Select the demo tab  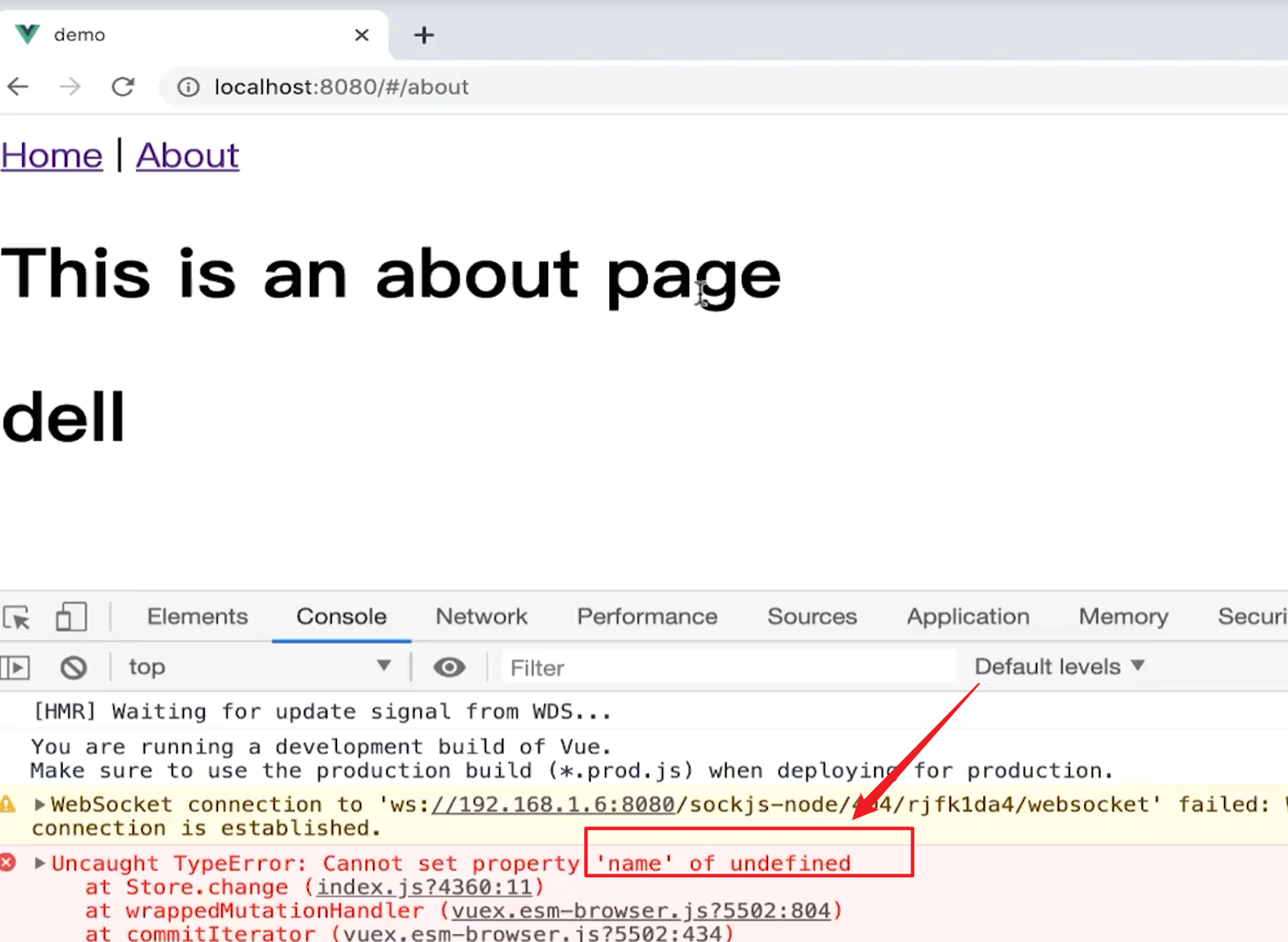[x=193, y=35]
